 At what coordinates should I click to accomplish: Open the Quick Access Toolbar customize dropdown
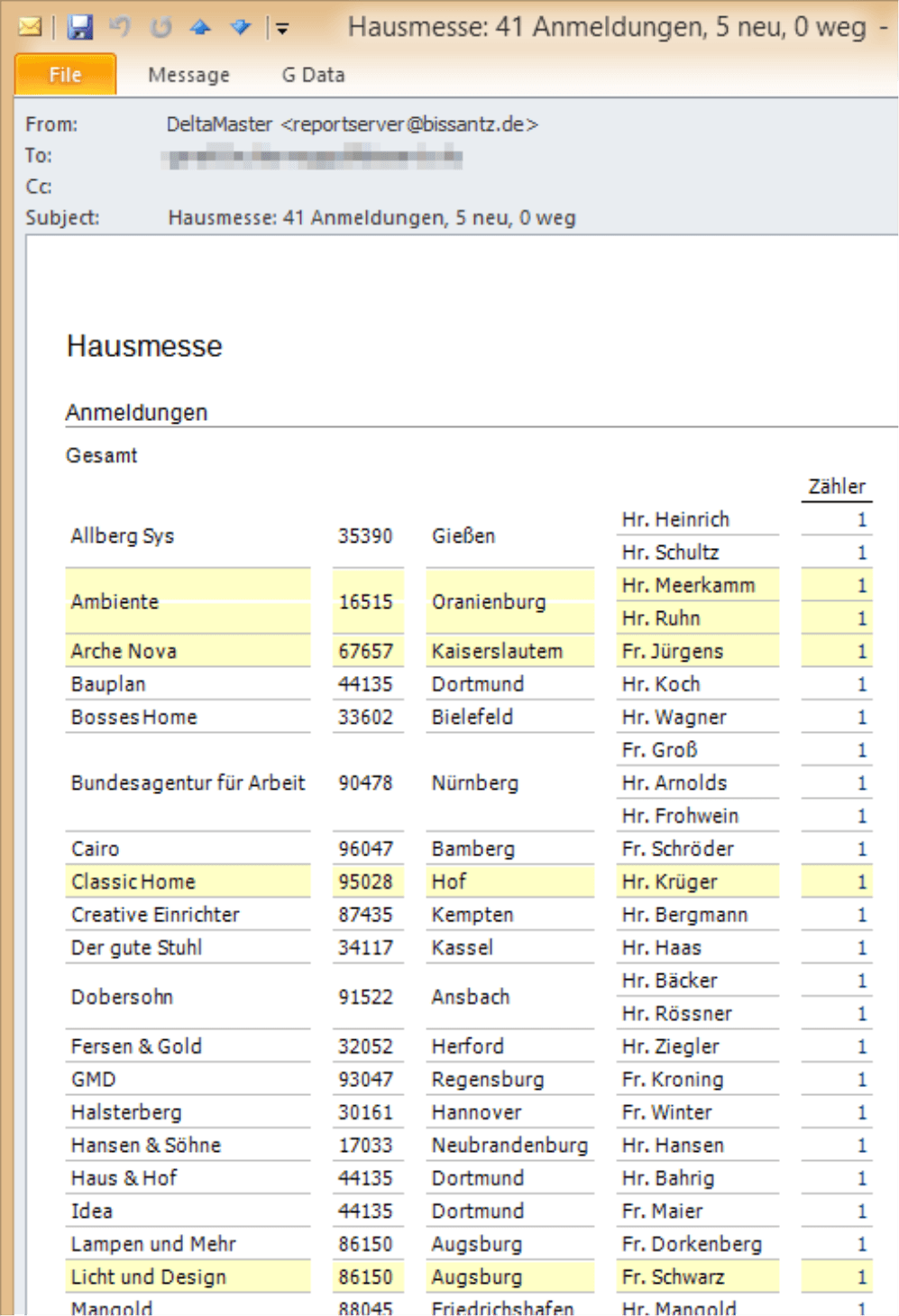(x=282, y=29)
